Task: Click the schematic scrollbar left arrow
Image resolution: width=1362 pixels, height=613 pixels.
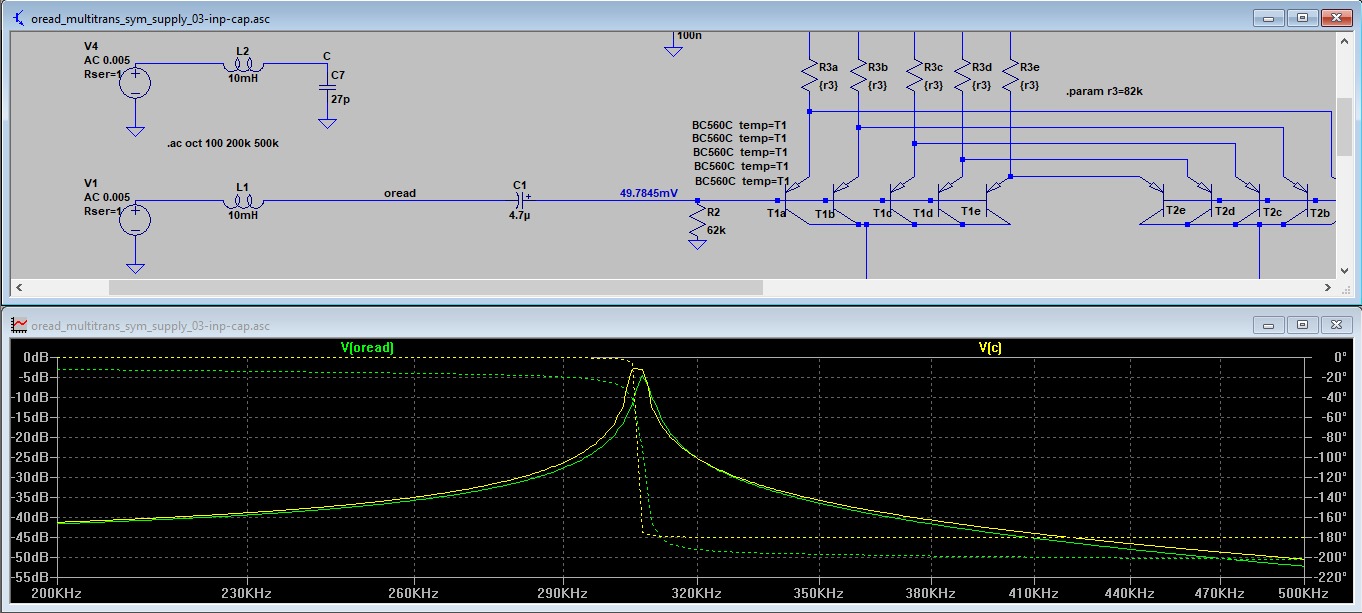Action: [18, 287]
